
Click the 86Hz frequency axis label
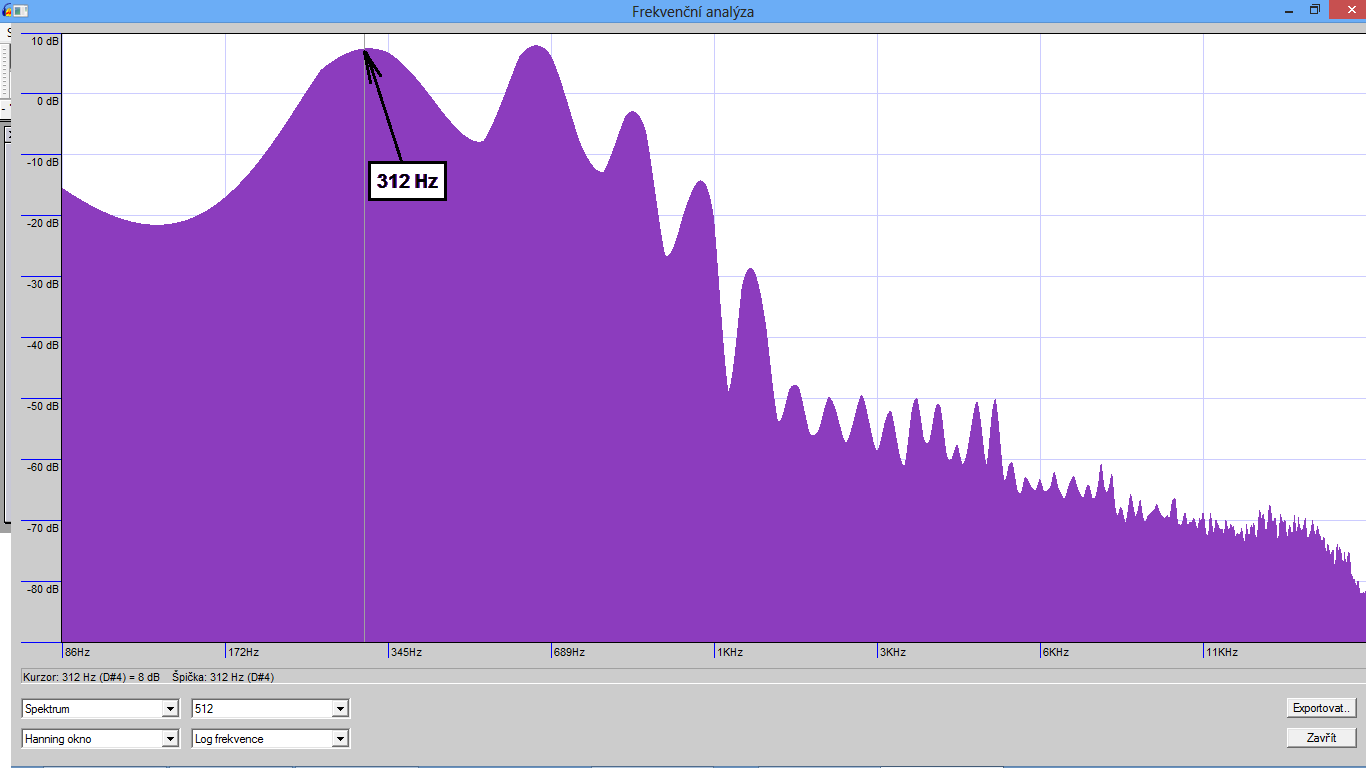77,652
